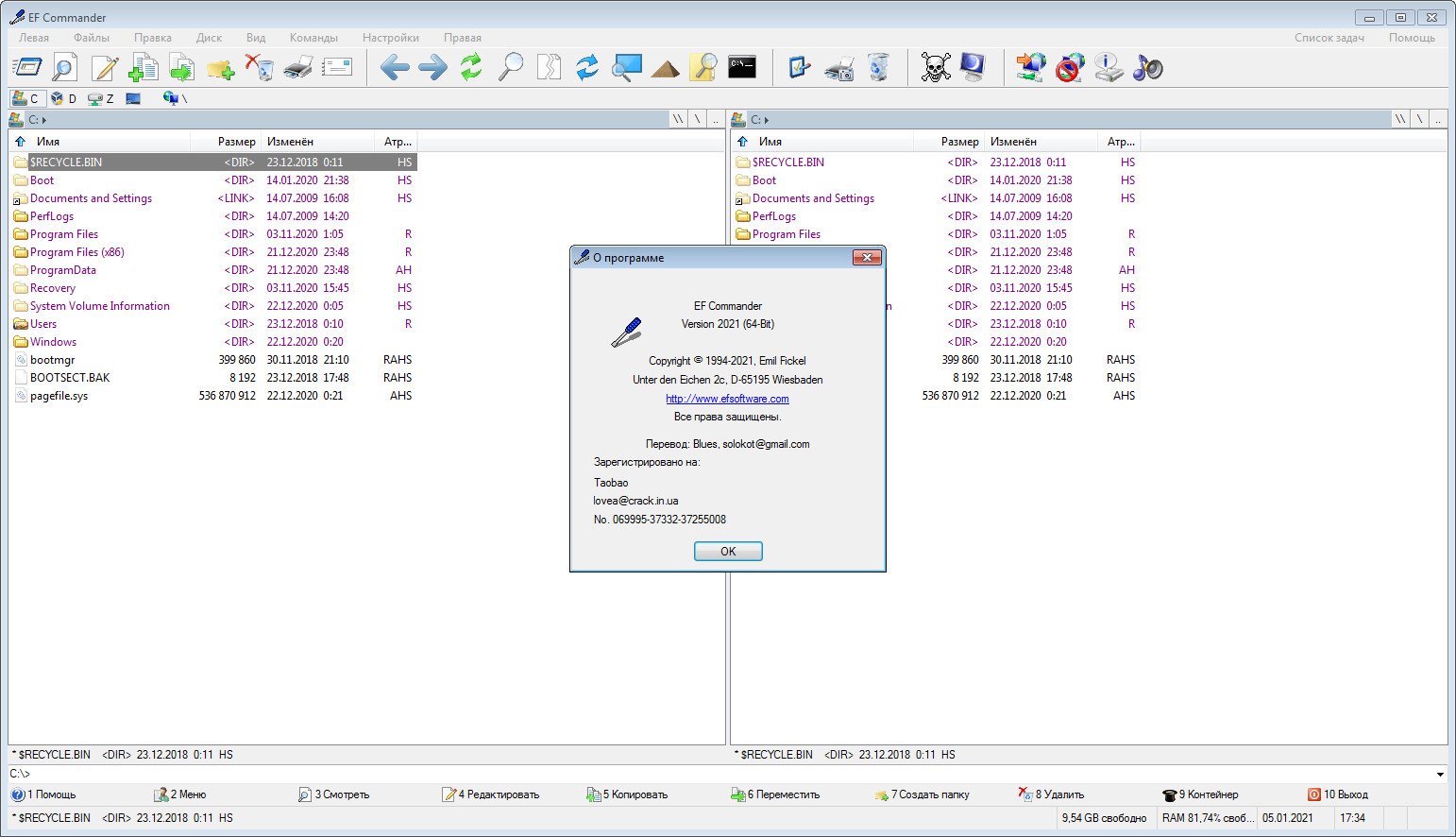The width and height of the screenshot is (1456, 837).
Task: Click the envelope mail toolbar icon
Action: tap(336, 67)
